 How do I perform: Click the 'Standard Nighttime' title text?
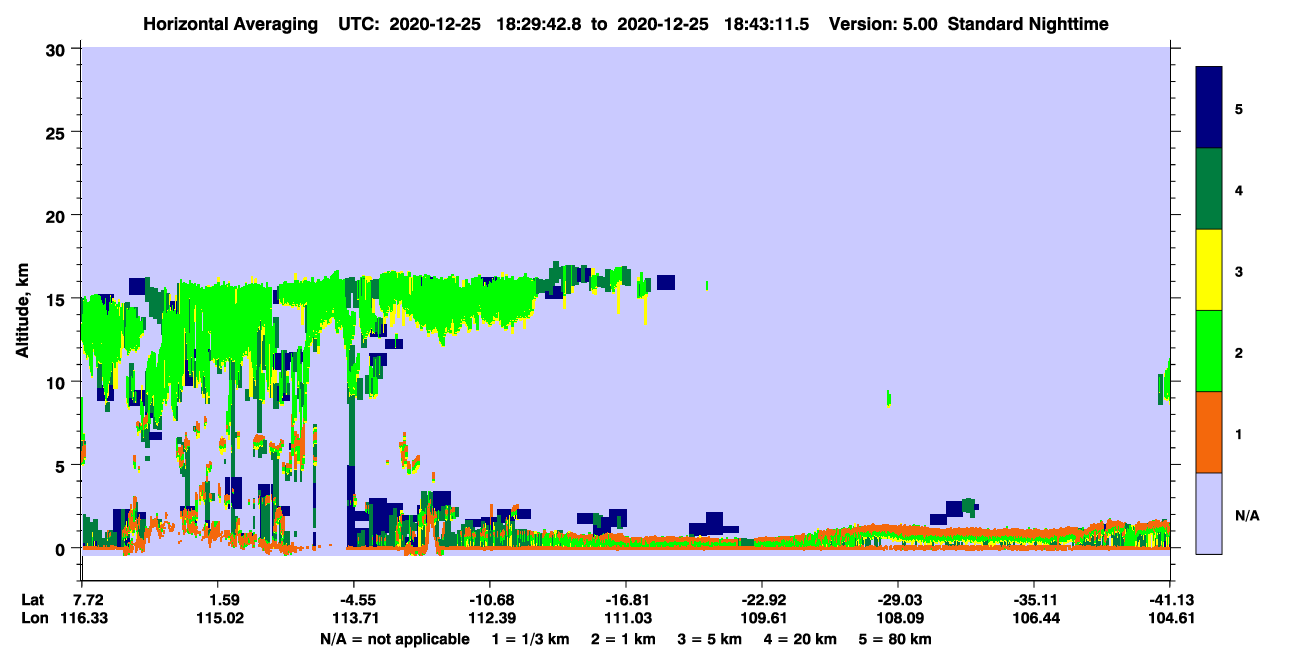point(1028,23)
